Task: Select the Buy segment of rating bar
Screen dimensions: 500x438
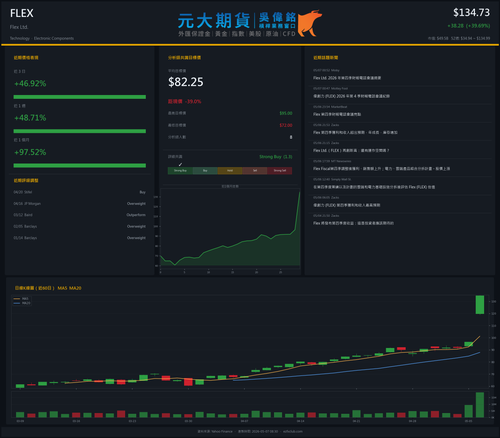Action: pyautogui.click(x=205, y=171)
